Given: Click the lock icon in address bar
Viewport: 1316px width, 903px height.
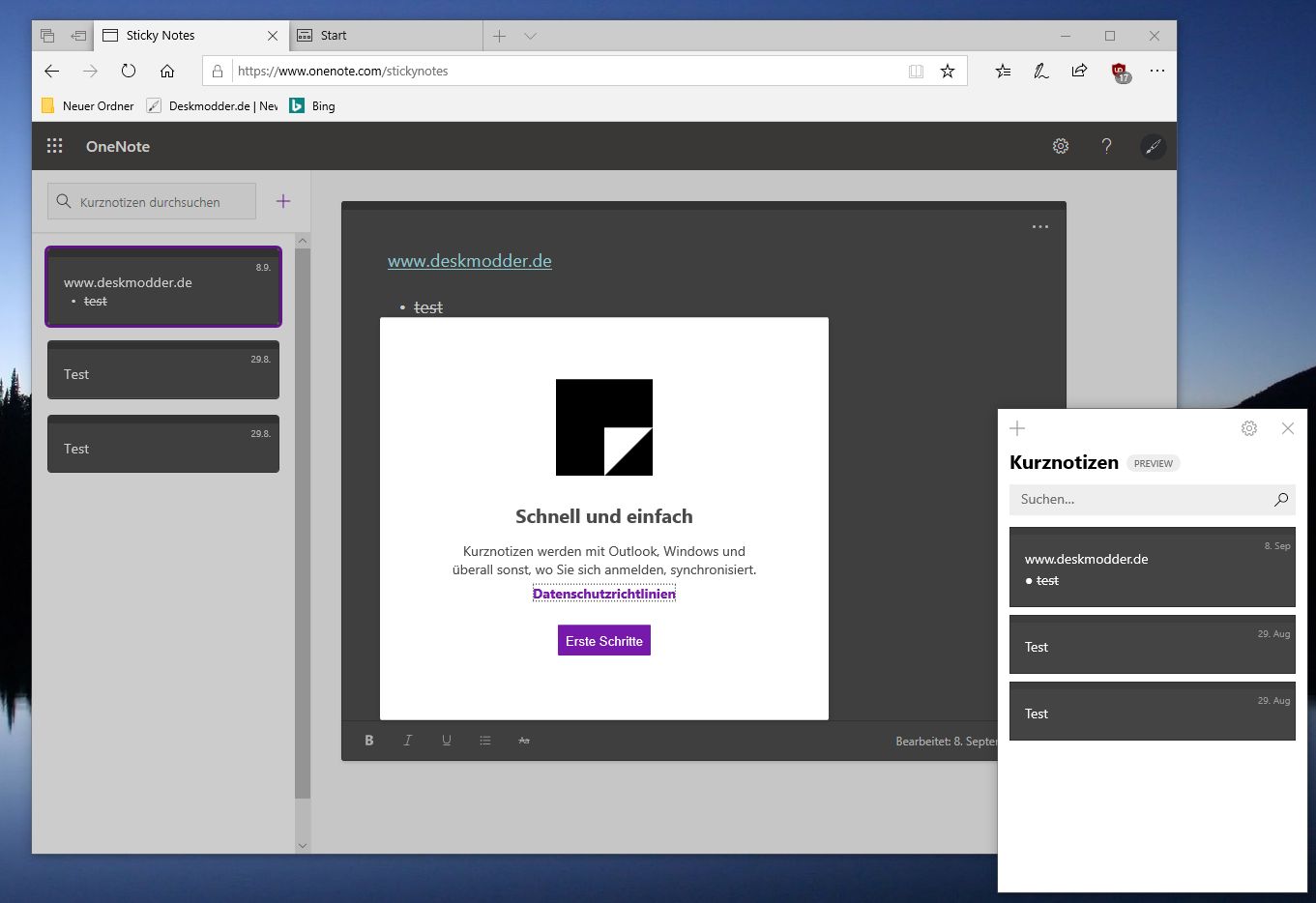Looking at the screenshot, I should tap(218, 71).
